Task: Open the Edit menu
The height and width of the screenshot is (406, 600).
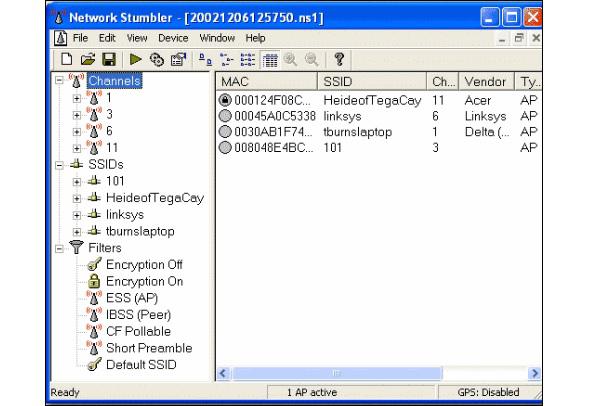Action: [107, 38]
